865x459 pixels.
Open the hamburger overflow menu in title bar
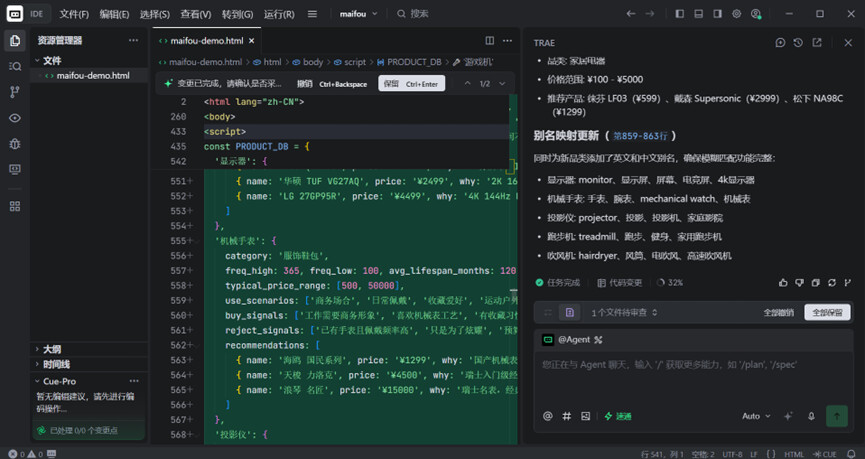[x=312, y=14]
